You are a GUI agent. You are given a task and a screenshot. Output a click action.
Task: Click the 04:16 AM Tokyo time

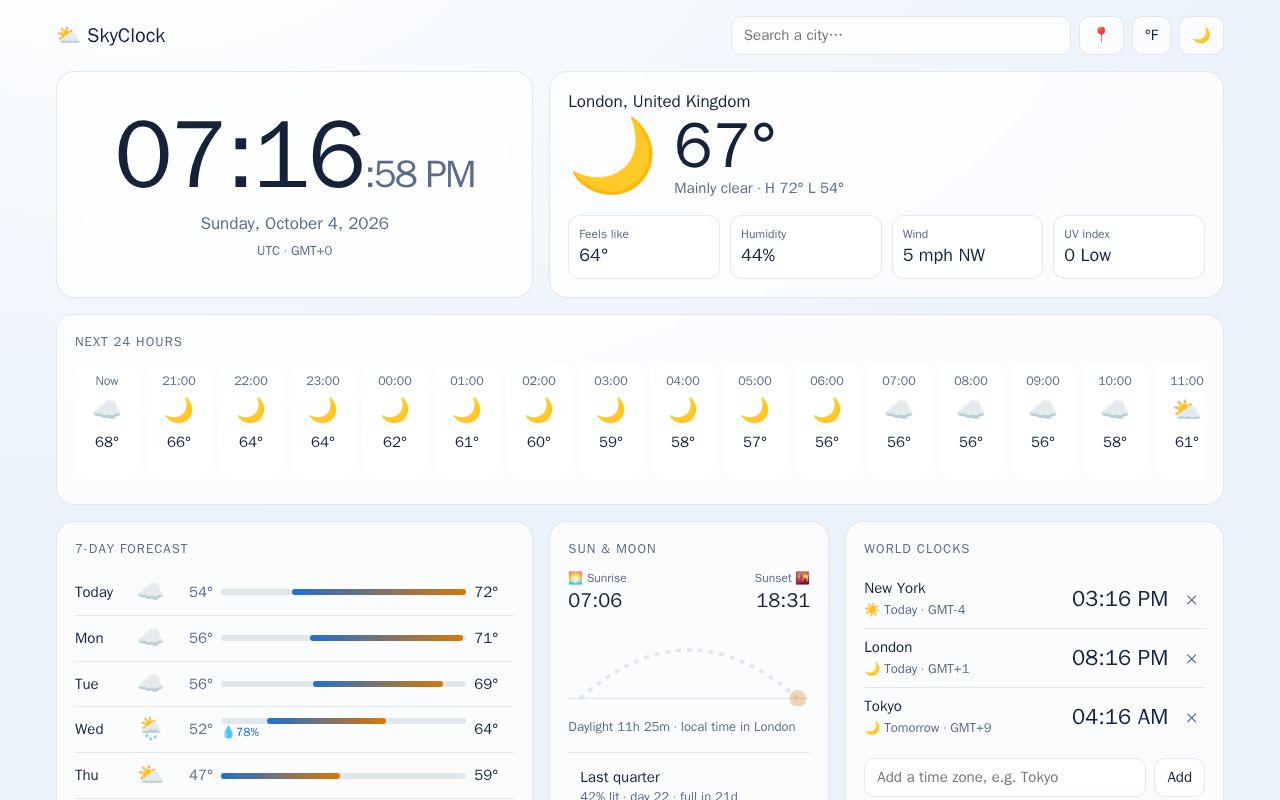(1120, 717)
